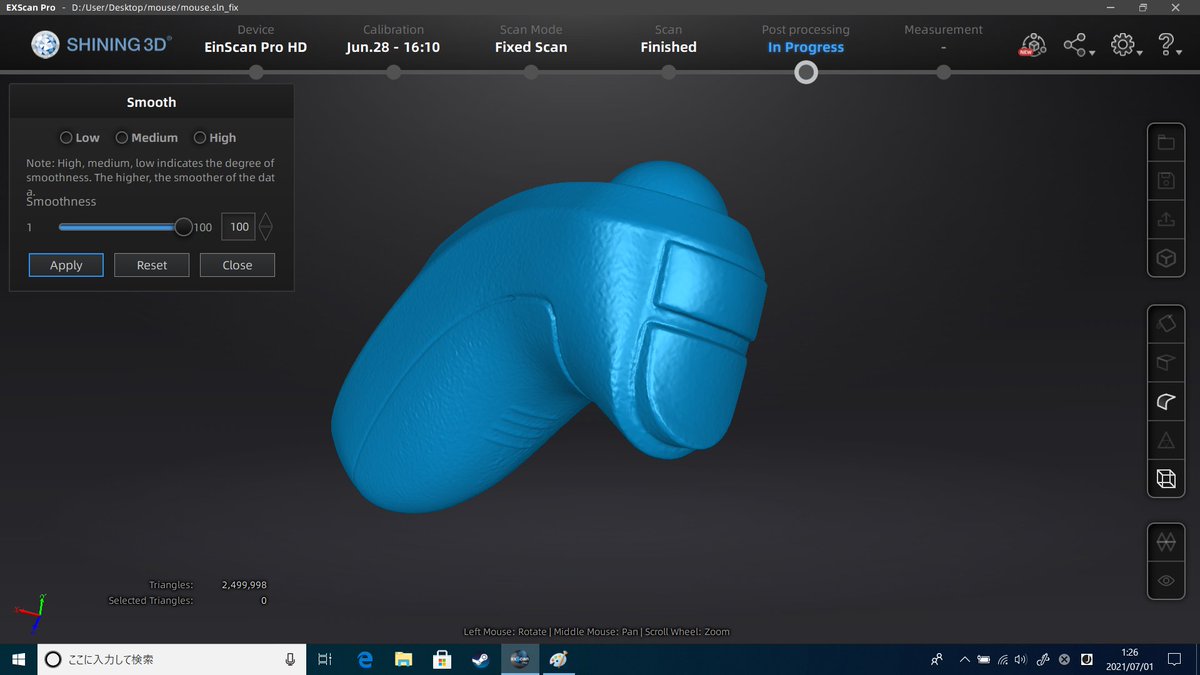Click the Triangles count value 2,499,998
1200x675 pixels.
243,585
